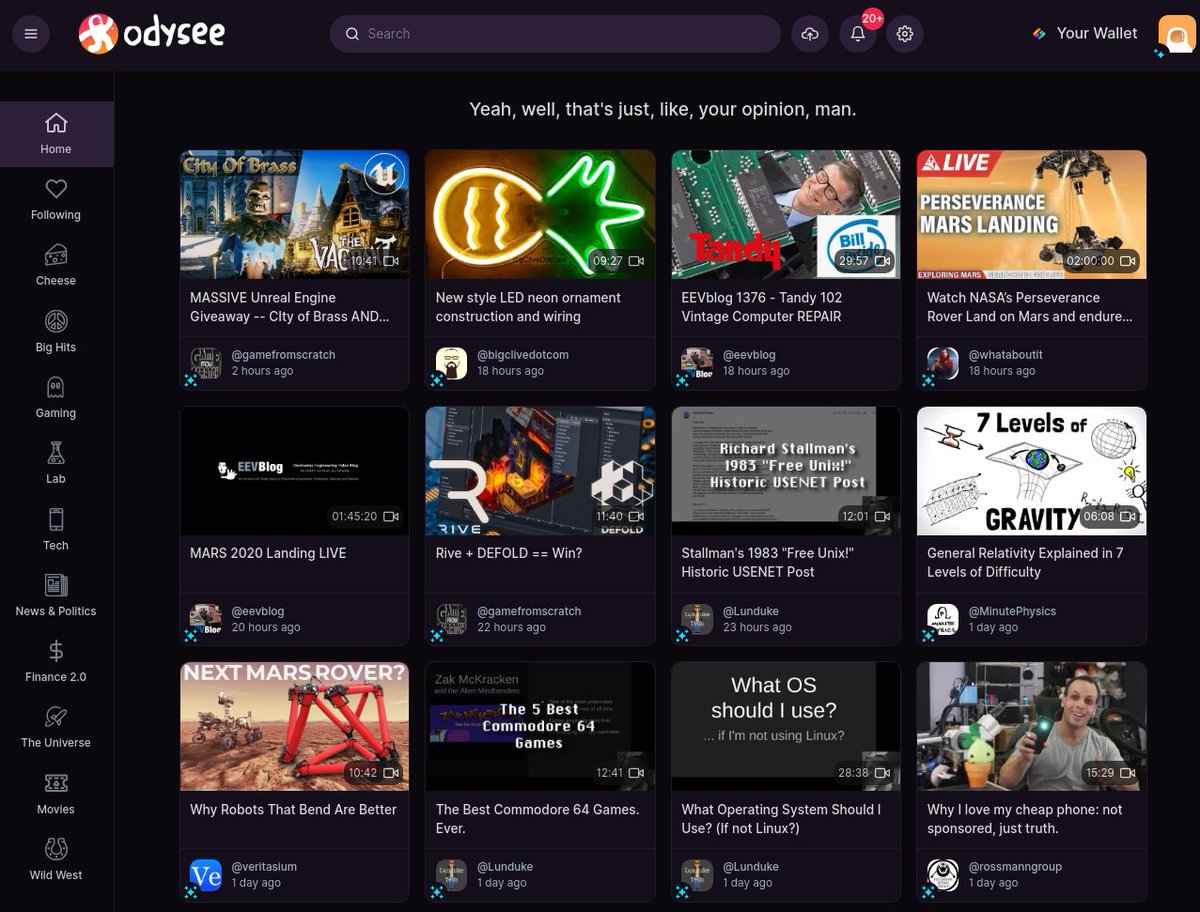
Task: Open title Stallman's 1983 Free Unix
Action: point(768,562)
